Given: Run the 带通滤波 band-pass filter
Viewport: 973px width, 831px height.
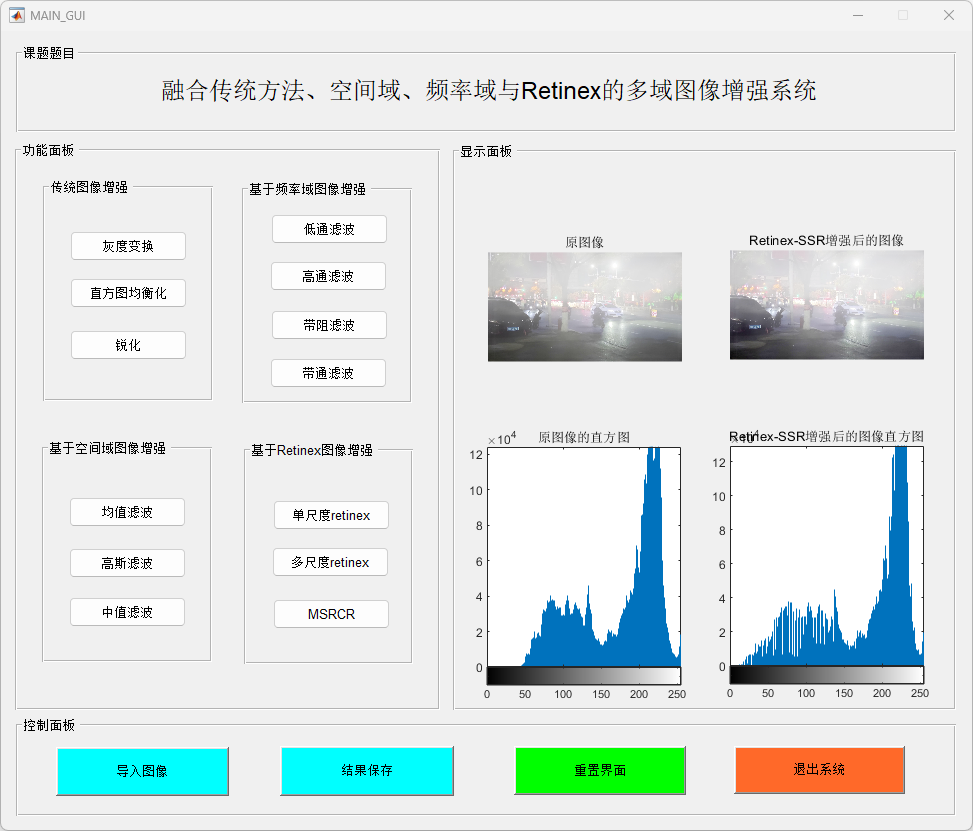Looking at the screenshot, I should tap(328, 373).
